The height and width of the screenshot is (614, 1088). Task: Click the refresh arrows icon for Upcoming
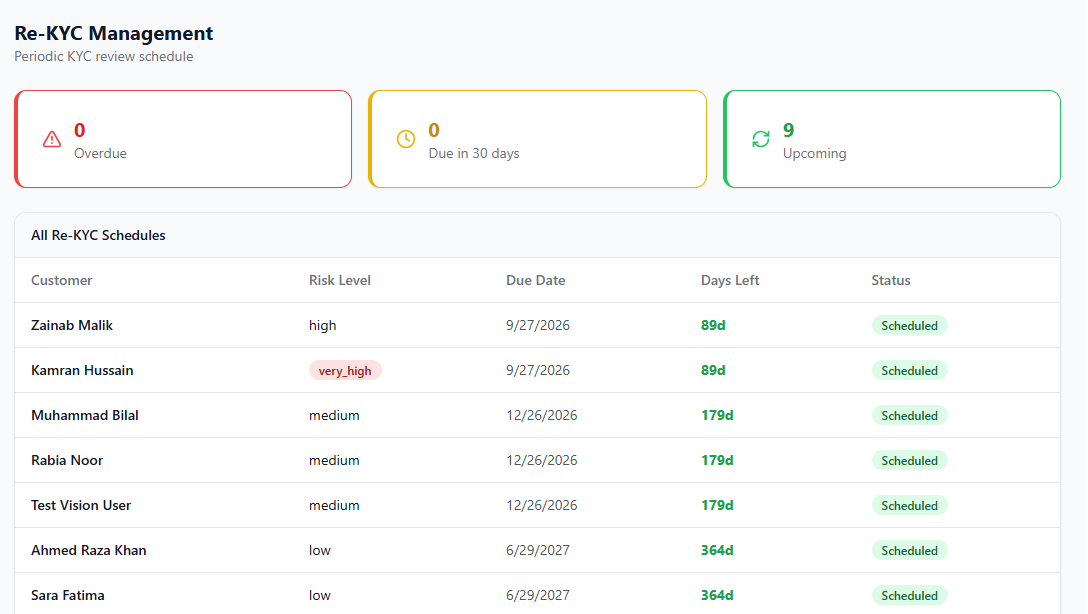(x=760, y=139)
